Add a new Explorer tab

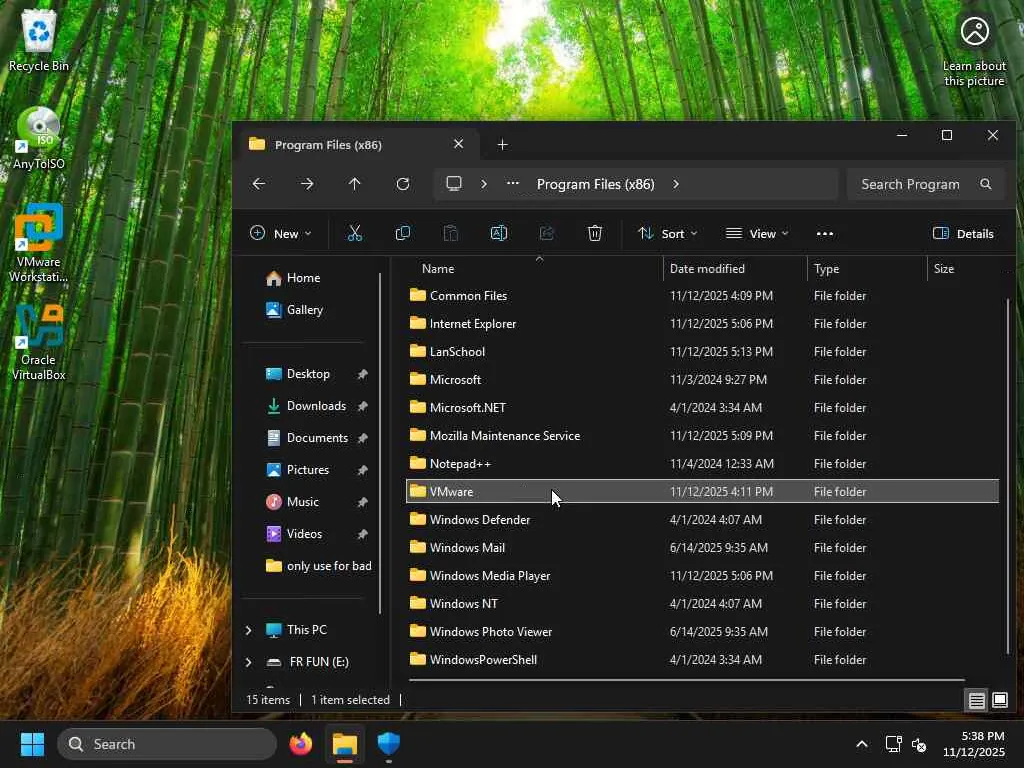[502, 144]
